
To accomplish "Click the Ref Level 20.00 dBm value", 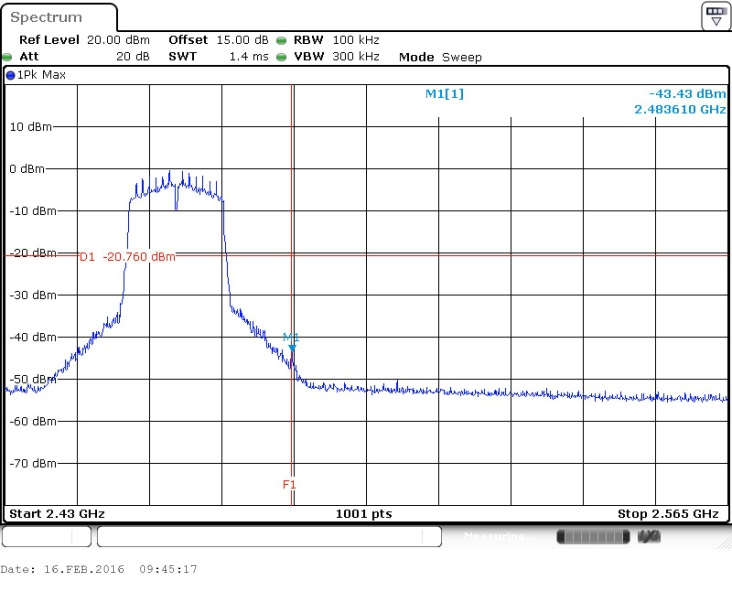I will click(118, 40).
